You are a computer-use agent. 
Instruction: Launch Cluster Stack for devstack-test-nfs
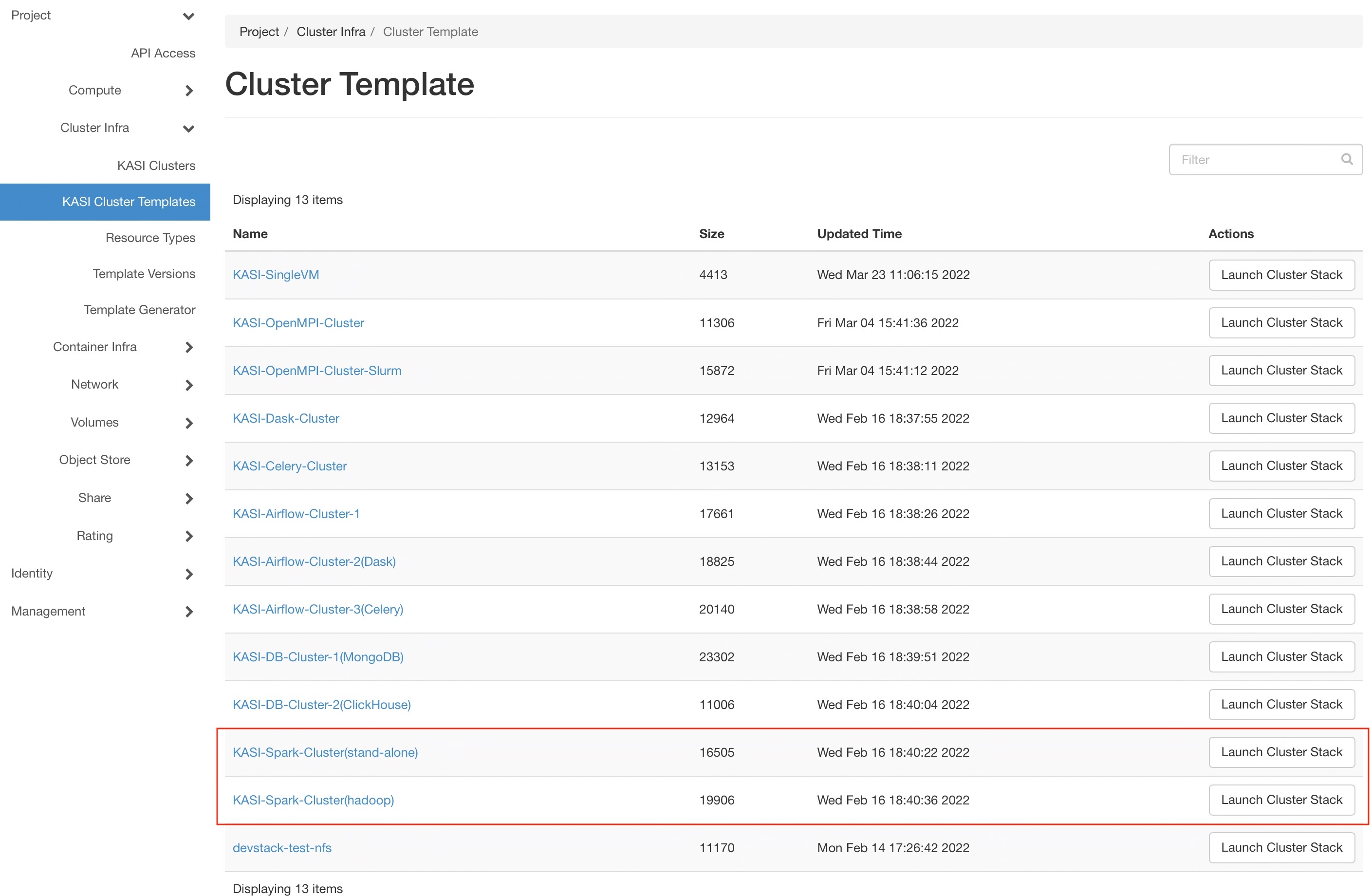coord(1281,849)
